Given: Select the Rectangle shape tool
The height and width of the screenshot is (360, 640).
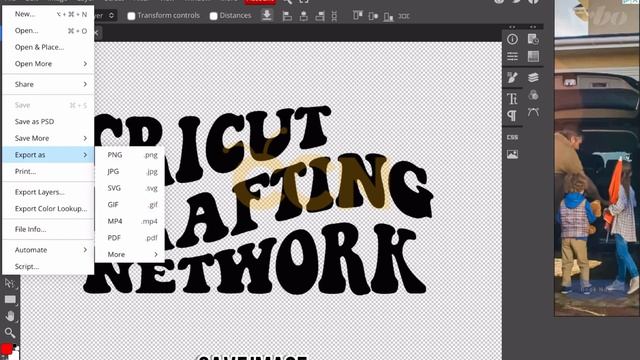Looking at the screenshot, I should pyautogui.click(x=10, y=300).
